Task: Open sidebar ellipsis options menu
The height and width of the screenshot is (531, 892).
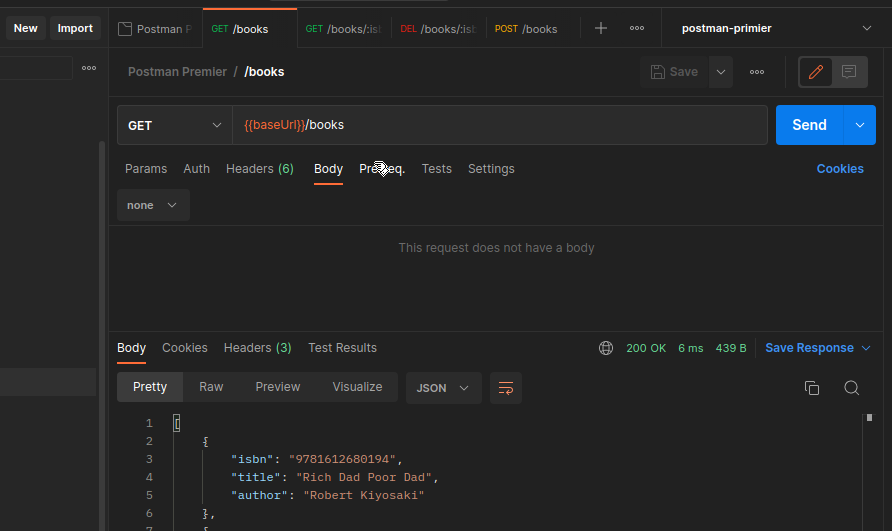Action: pos(89,68)
